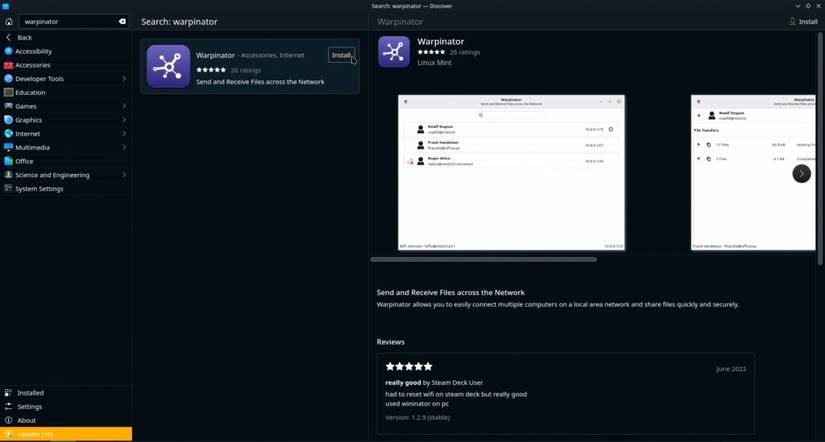The image size is (825, 442).
Task: Go to the Installed page
Action: click(30, 393)
